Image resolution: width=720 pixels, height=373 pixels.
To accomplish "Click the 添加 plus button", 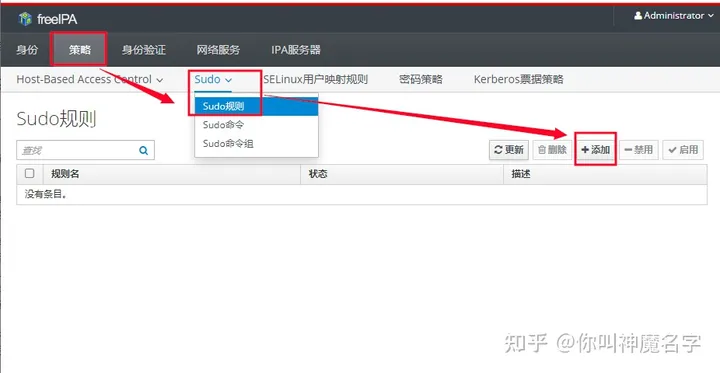I will tap(595, 150).
